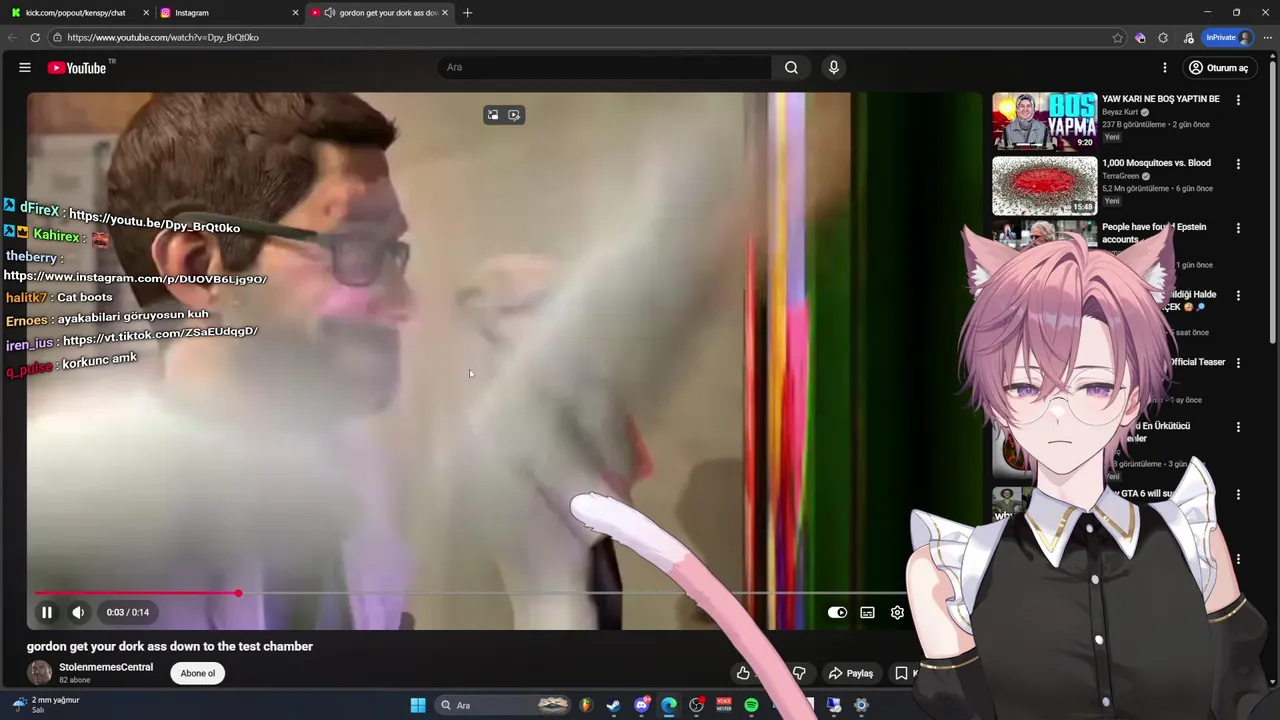Screen dimensions: 1280x720
Task: Open the YouTube hamburger guide menu
Action: point(24,67)
